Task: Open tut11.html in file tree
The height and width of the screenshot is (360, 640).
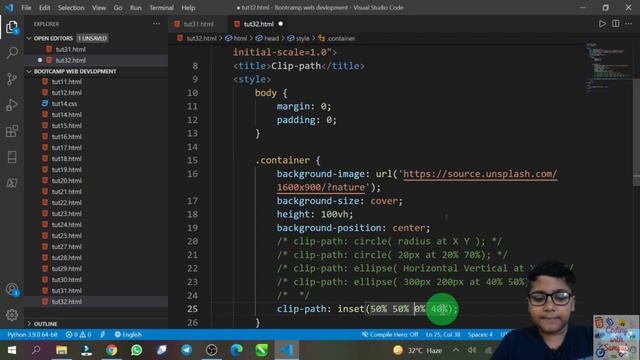Action: pos(66,82)
